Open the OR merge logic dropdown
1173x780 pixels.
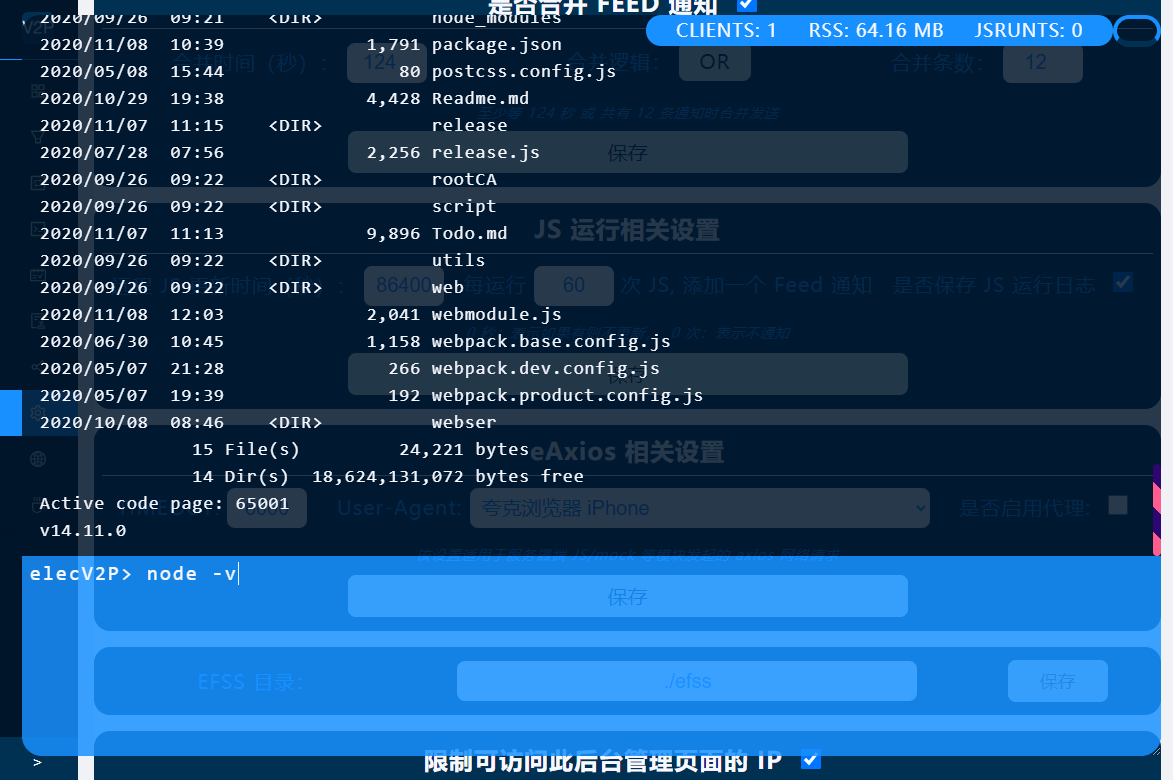click(714, 62)
